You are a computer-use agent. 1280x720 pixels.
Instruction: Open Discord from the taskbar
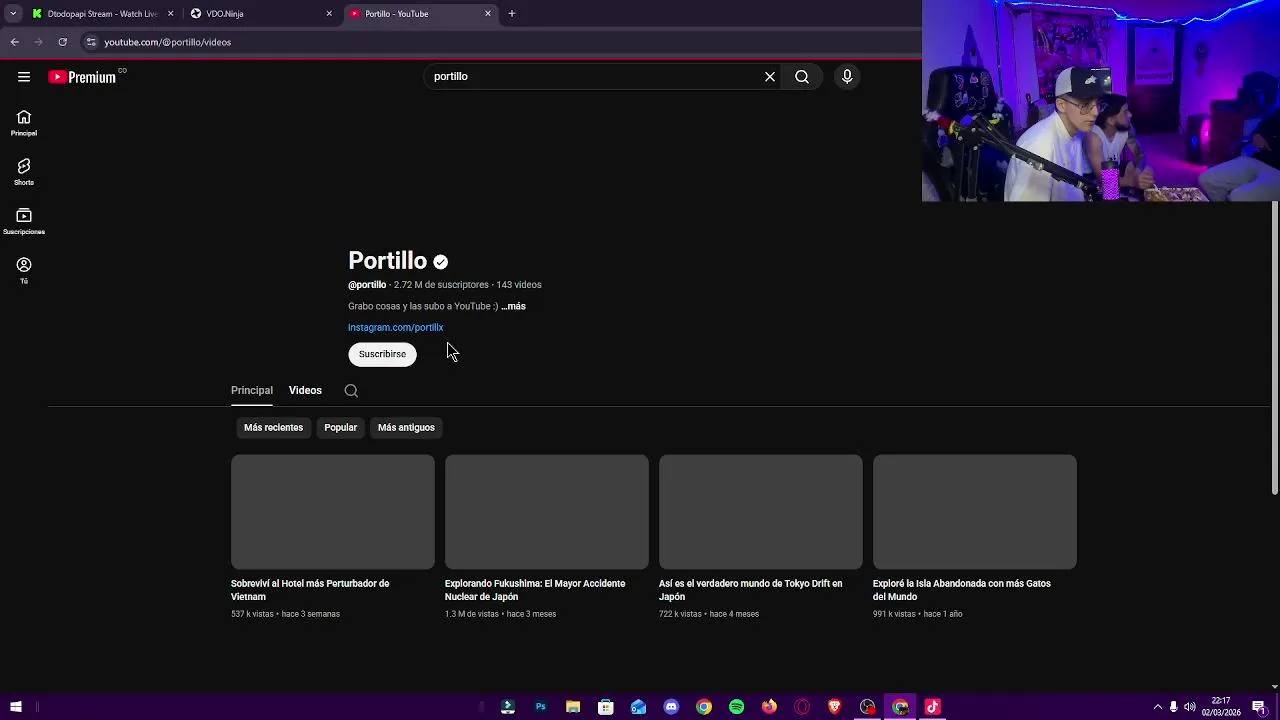coord(671,707)
